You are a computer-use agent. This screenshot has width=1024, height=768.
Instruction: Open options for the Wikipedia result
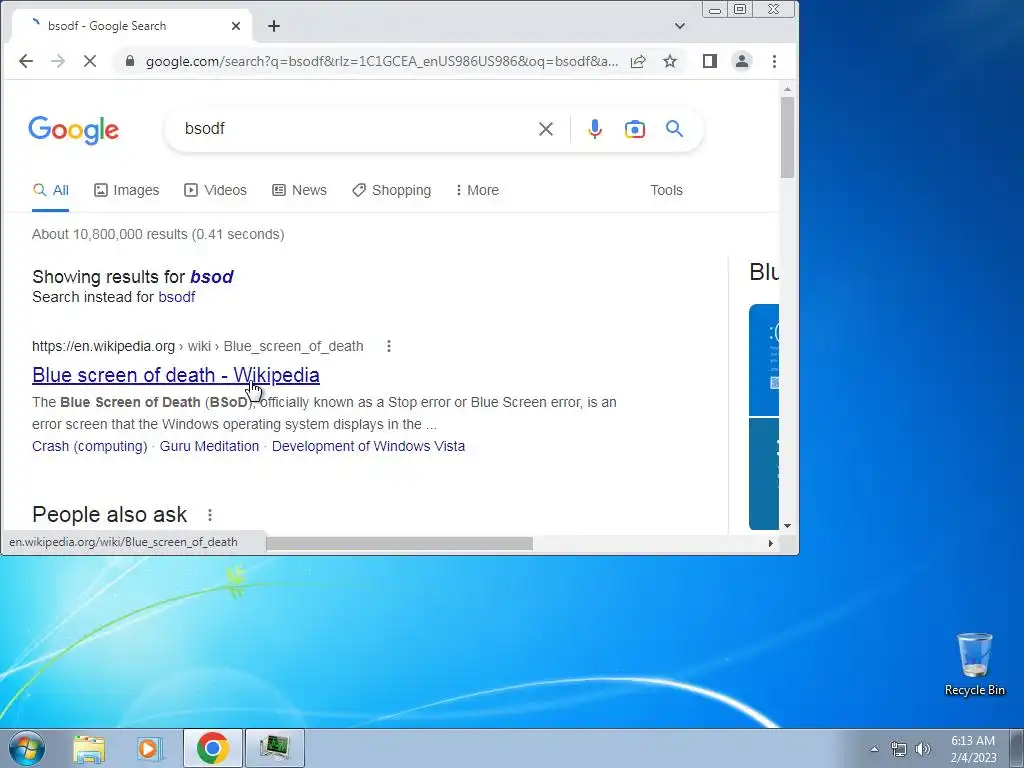pos(389,346)
